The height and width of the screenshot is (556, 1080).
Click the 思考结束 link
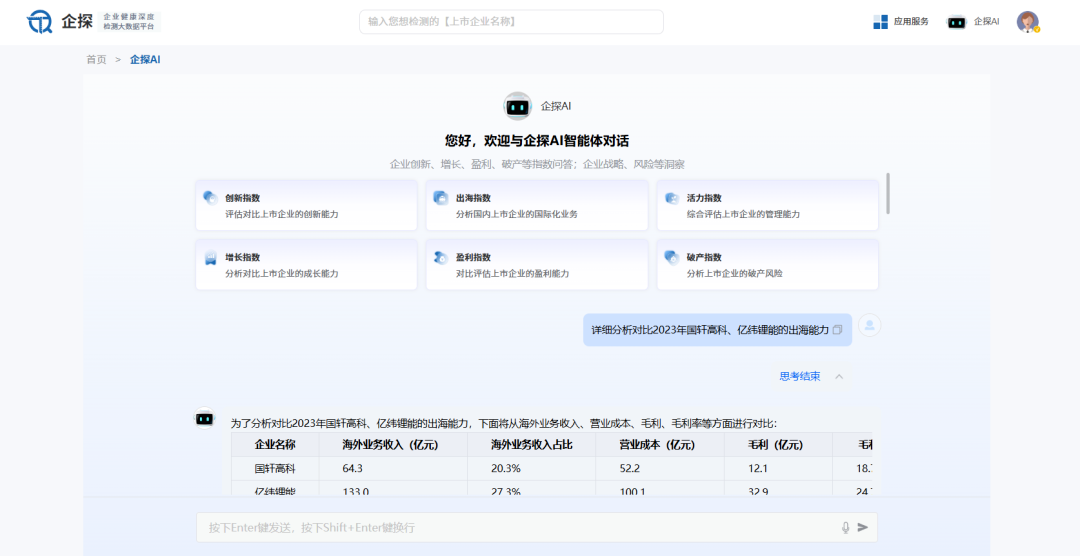(x=800, y=376)
